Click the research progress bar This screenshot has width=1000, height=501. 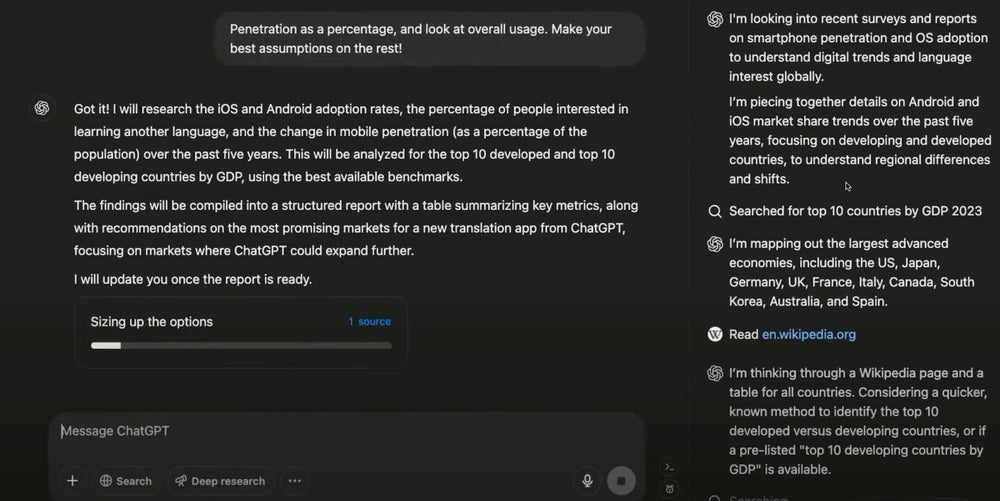(x=241, y=346)
